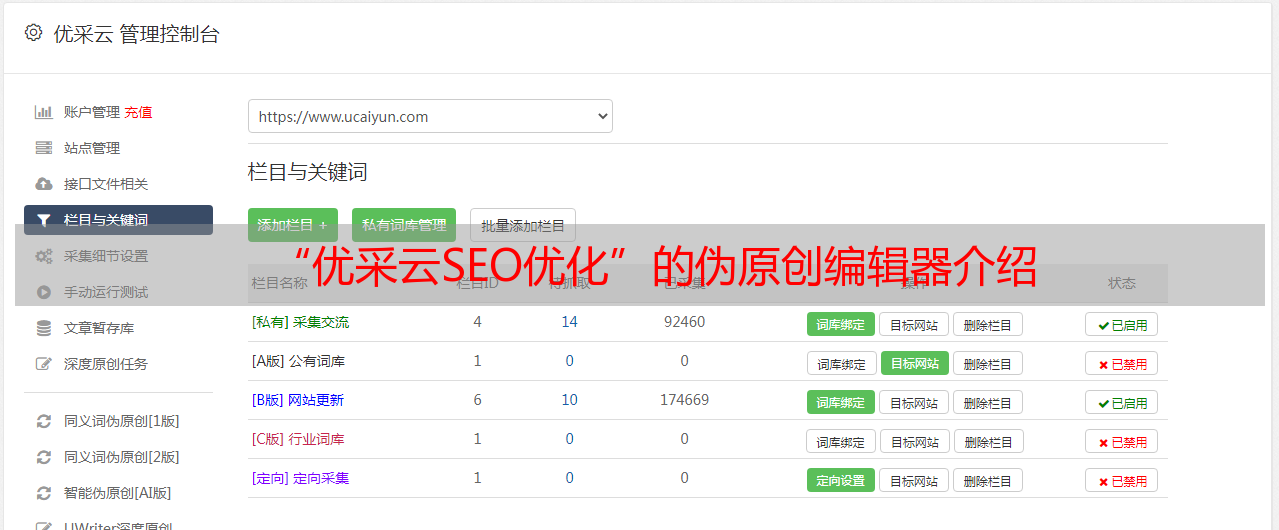Image resolution: width=1279 pixels, height=530 pixels.
Task: Click the refresh icon for 同义词伪原创[1版]
Action: 43,421
